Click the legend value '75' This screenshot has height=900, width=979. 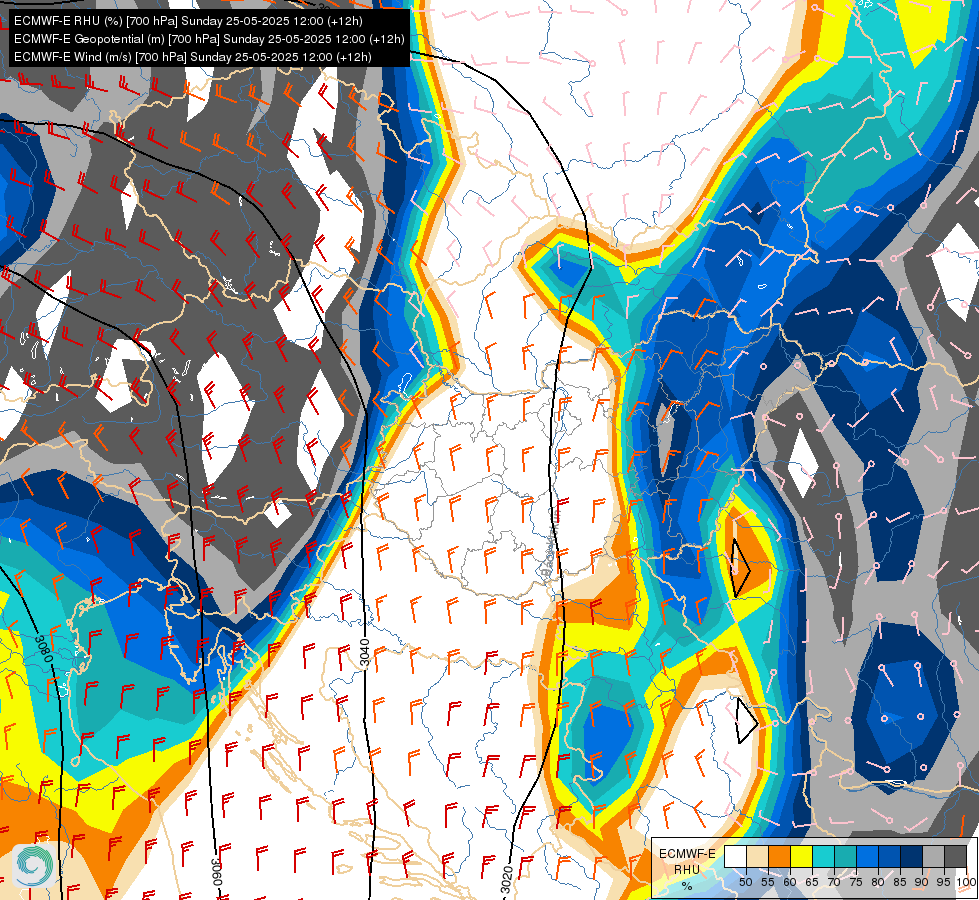[x=856, y=882]
